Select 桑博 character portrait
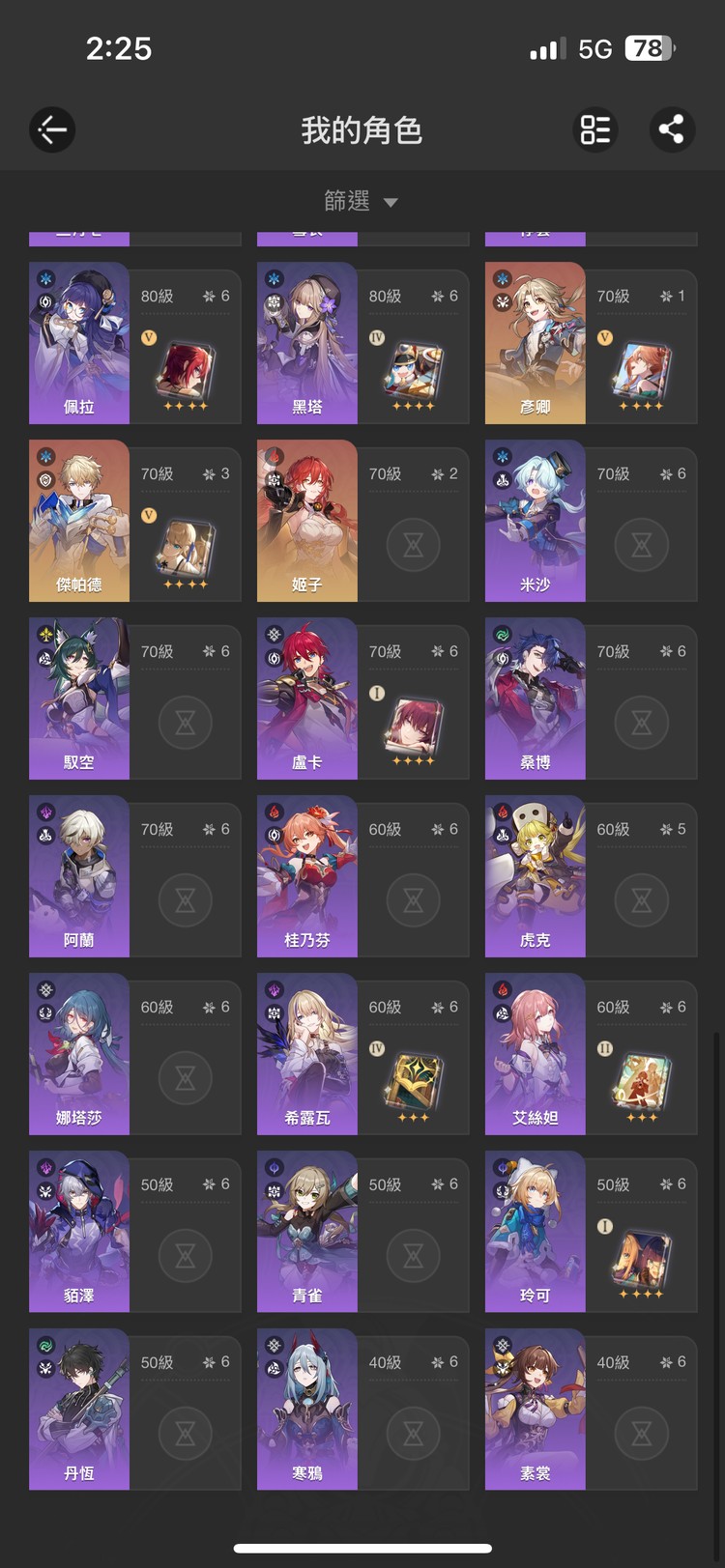The height and width of the screenshot is (1568, 725). (536, 698)
